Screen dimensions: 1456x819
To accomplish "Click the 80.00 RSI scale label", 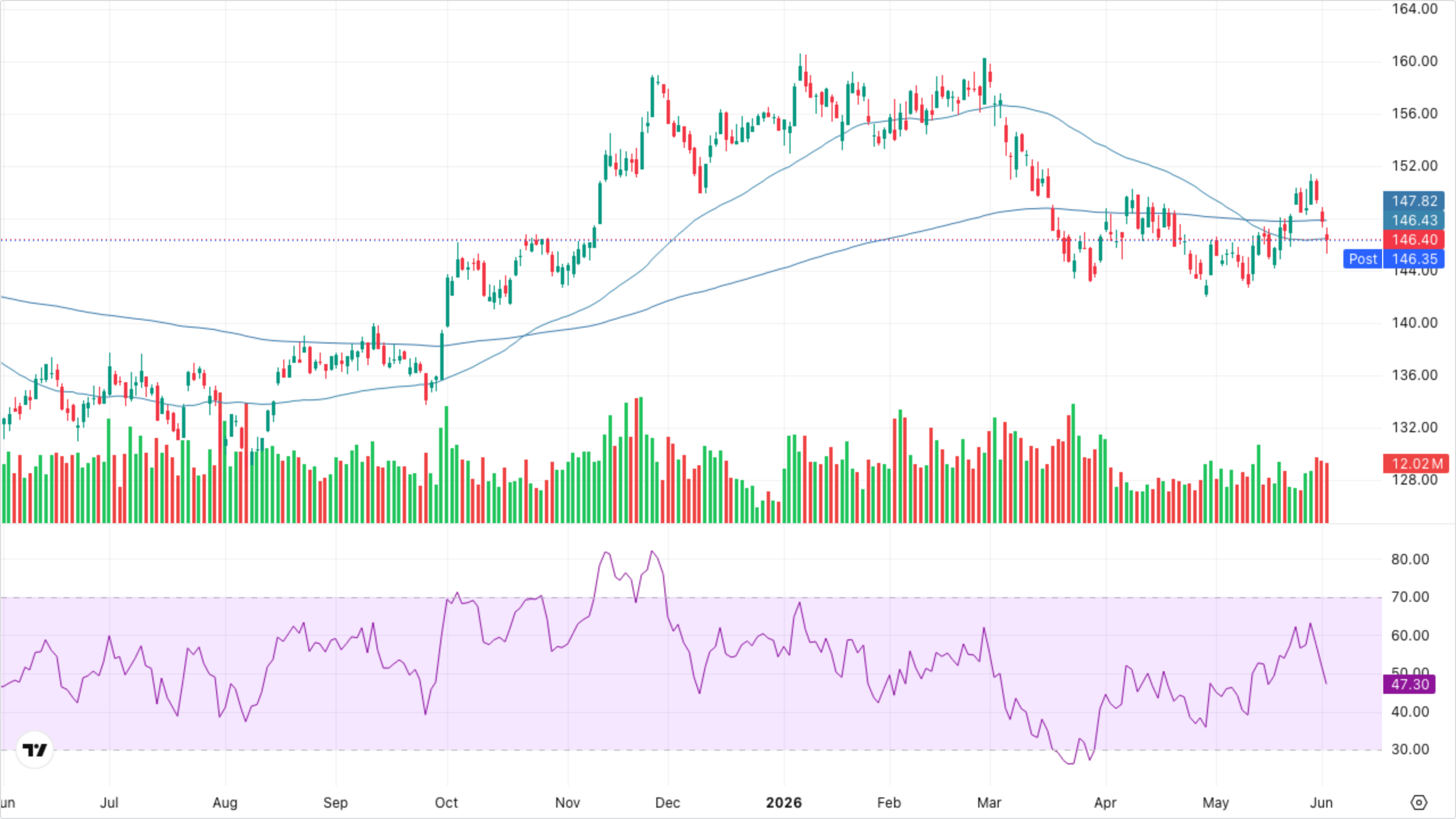I will tap(1410, 559).
